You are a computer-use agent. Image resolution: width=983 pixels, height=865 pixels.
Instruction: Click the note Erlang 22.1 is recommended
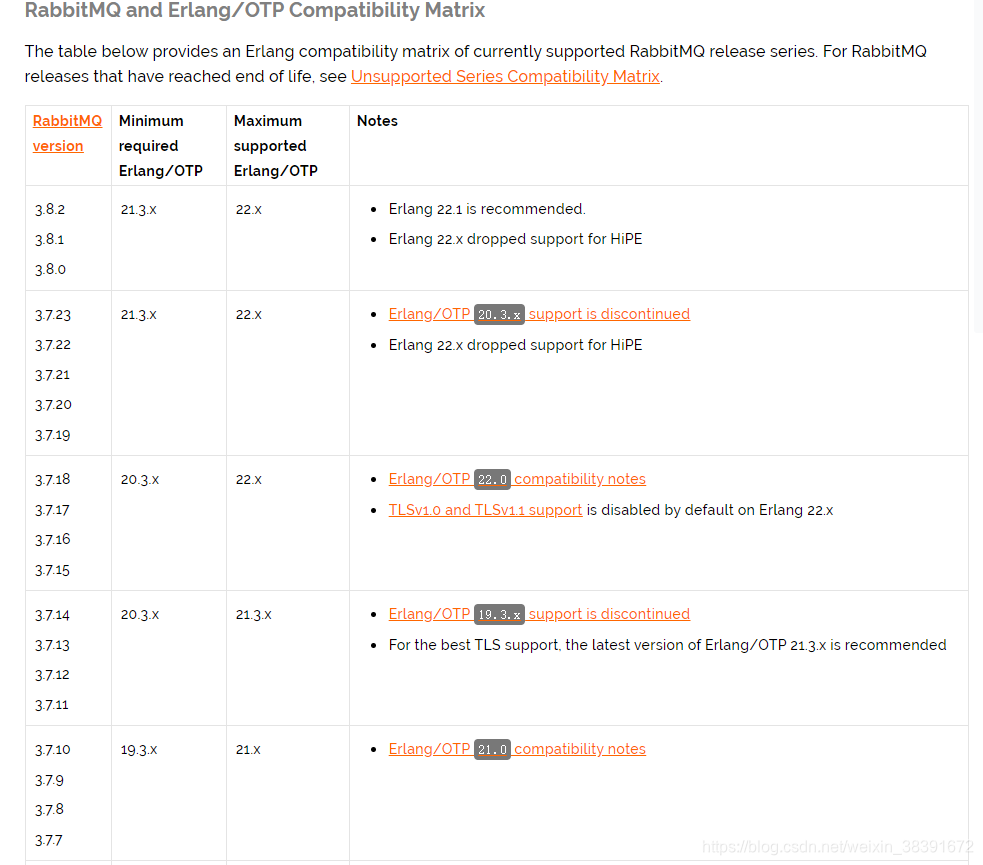(487, 209)
